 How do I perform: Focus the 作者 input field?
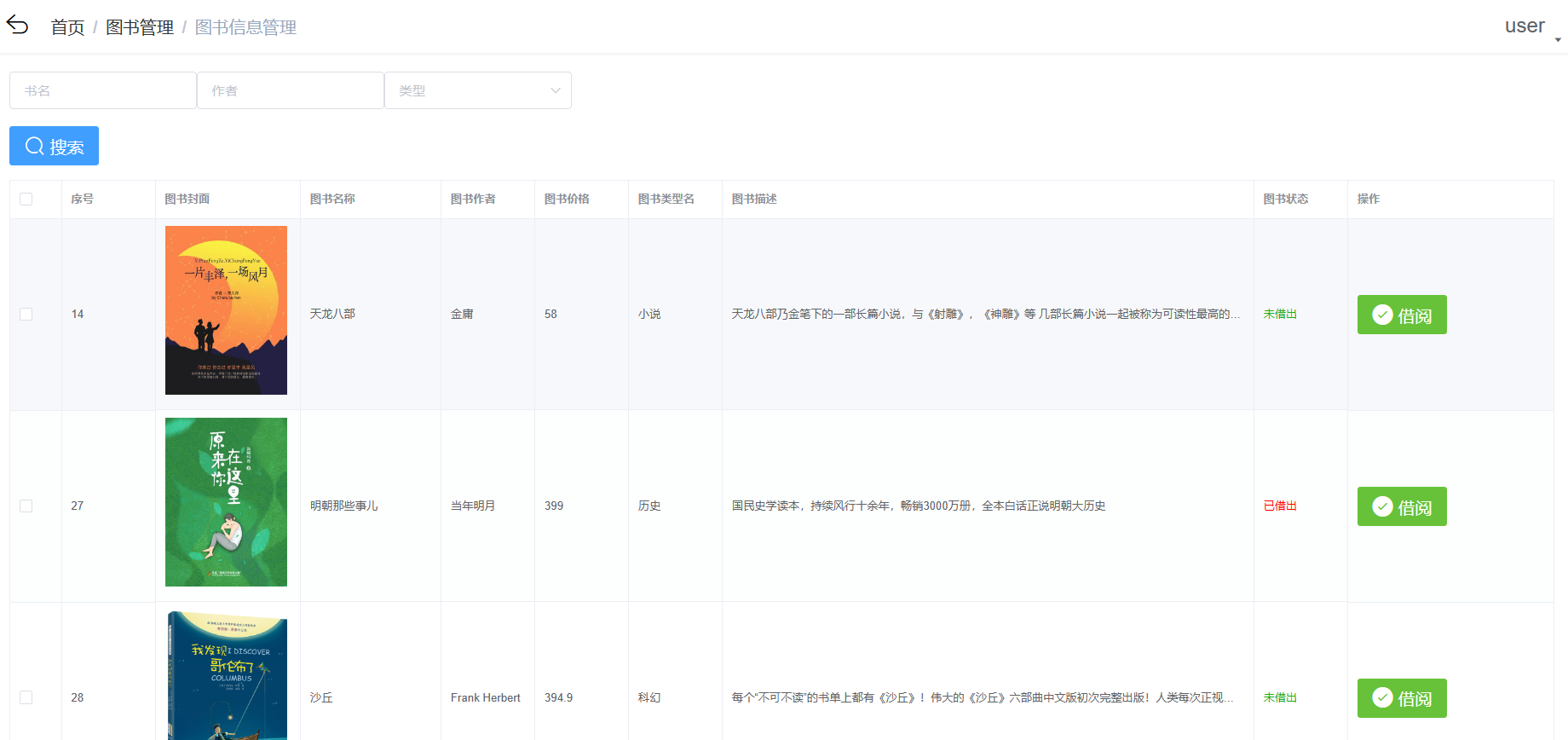pyautogui.click(x=291, y=90)
